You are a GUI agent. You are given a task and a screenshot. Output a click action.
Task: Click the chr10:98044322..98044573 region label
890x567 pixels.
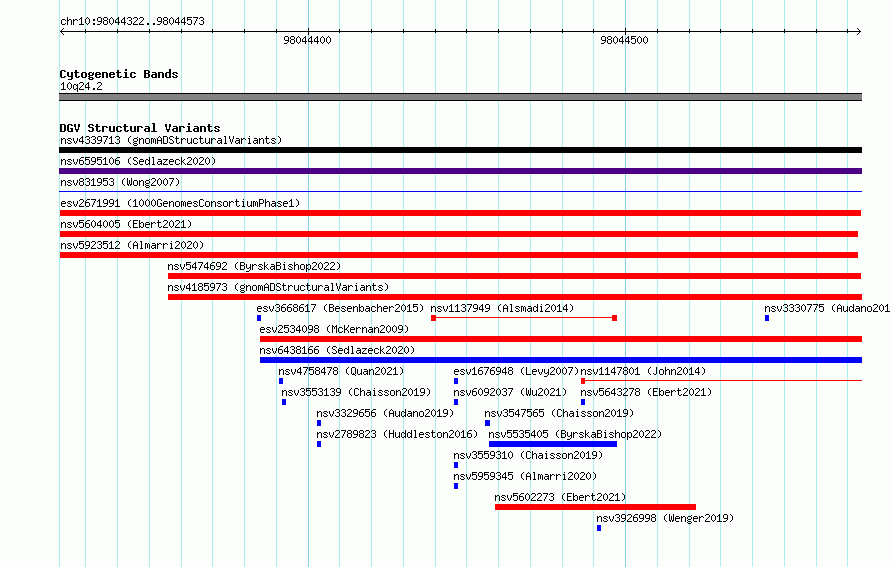coord(132,21)
